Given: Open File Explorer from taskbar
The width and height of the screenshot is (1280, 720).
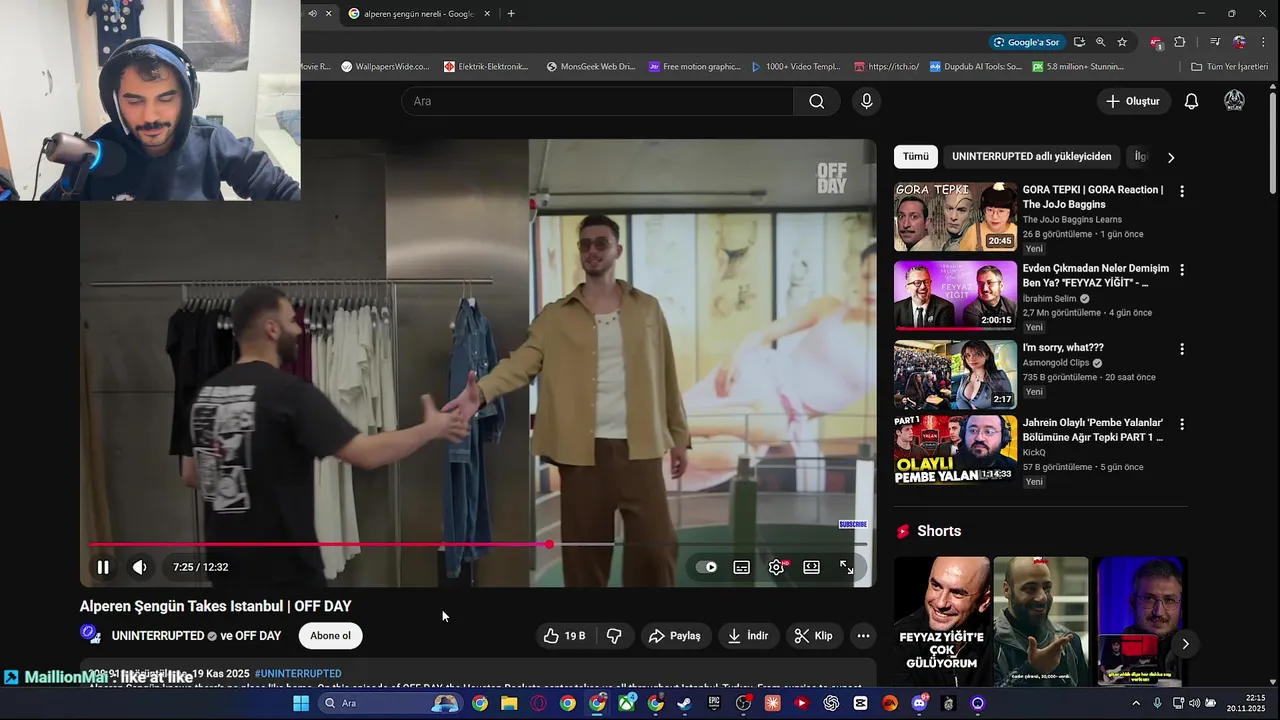Looking at the screenshot, I should (x=509, y=703).
